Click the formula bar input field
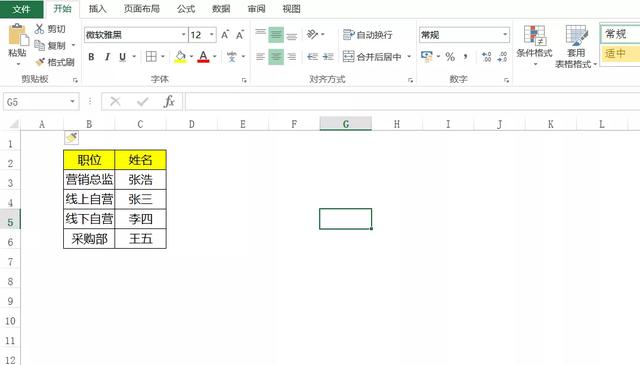Screen dimensions: 640x365 pos(412,101)
